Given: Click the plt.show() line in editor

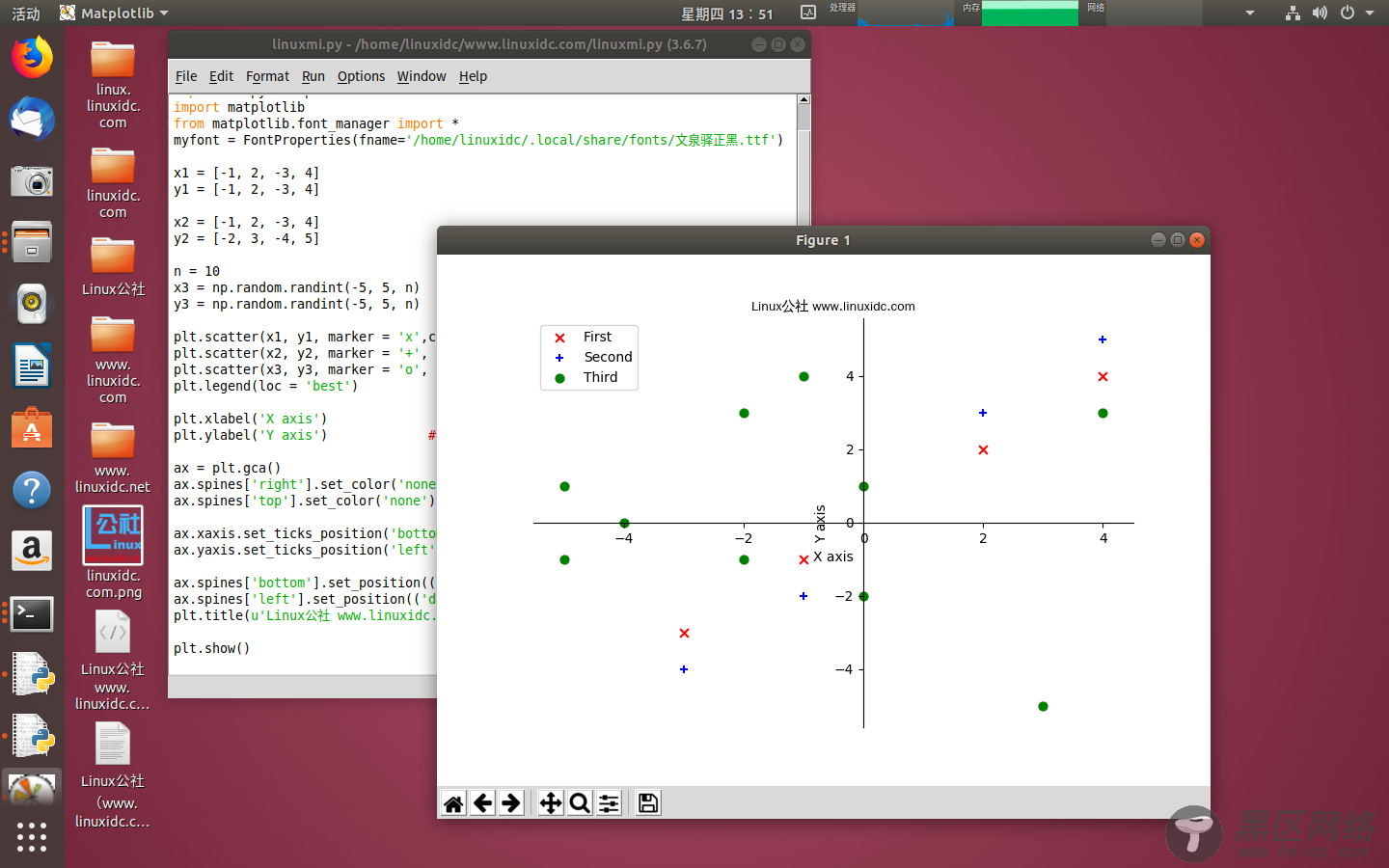Looking at the screenshot, I should [212, 648].
